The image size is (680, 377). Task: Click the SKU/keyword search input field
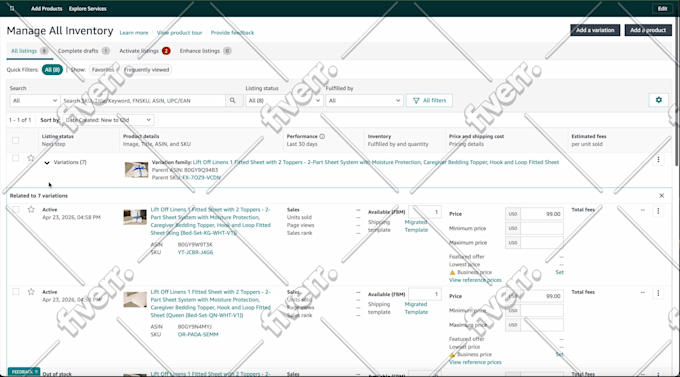143,101
